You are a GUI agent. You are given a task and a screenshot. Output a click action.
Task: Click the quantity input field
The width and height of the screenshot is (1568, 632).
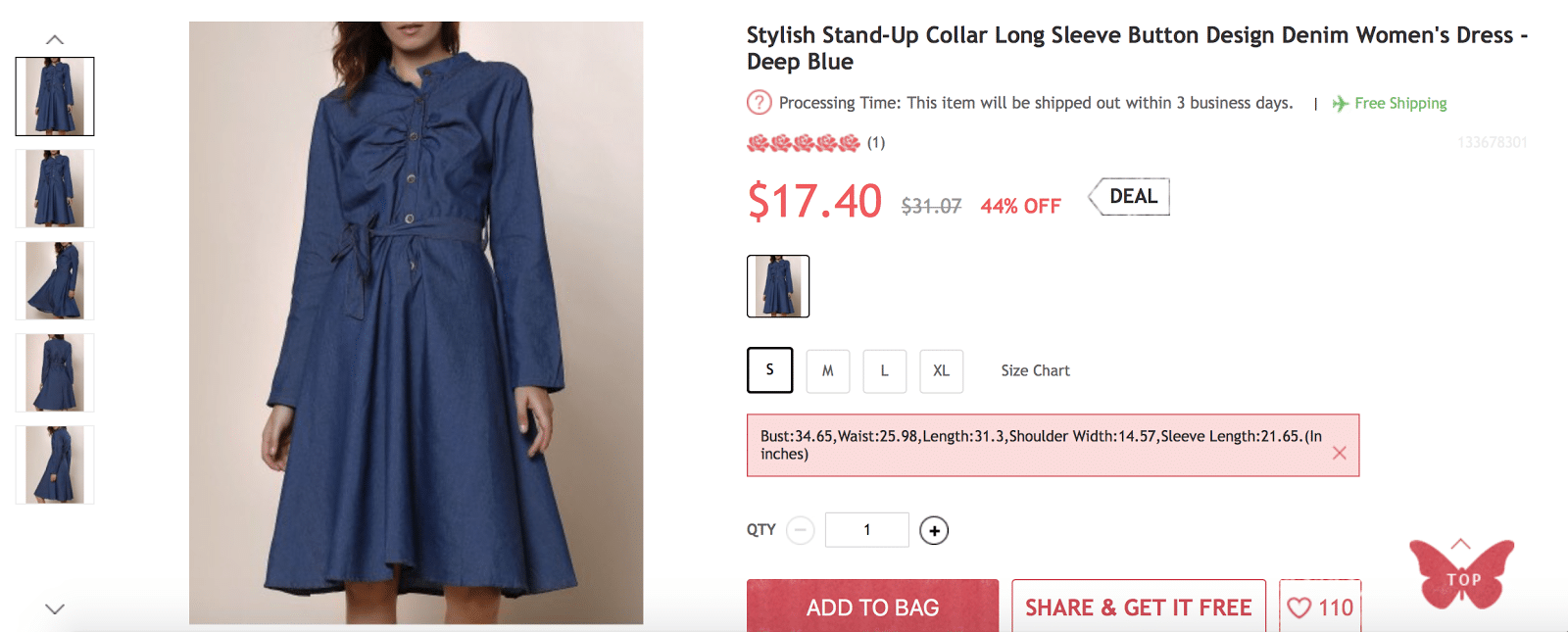click(x=866, y=530)
